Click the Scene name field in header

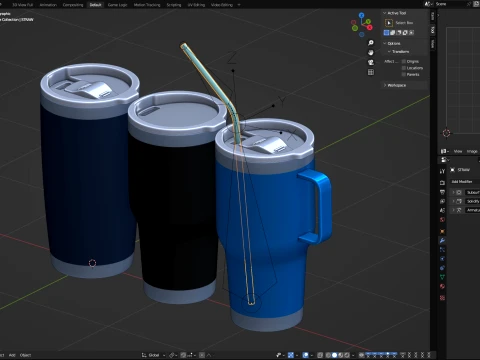coord(450,4)
